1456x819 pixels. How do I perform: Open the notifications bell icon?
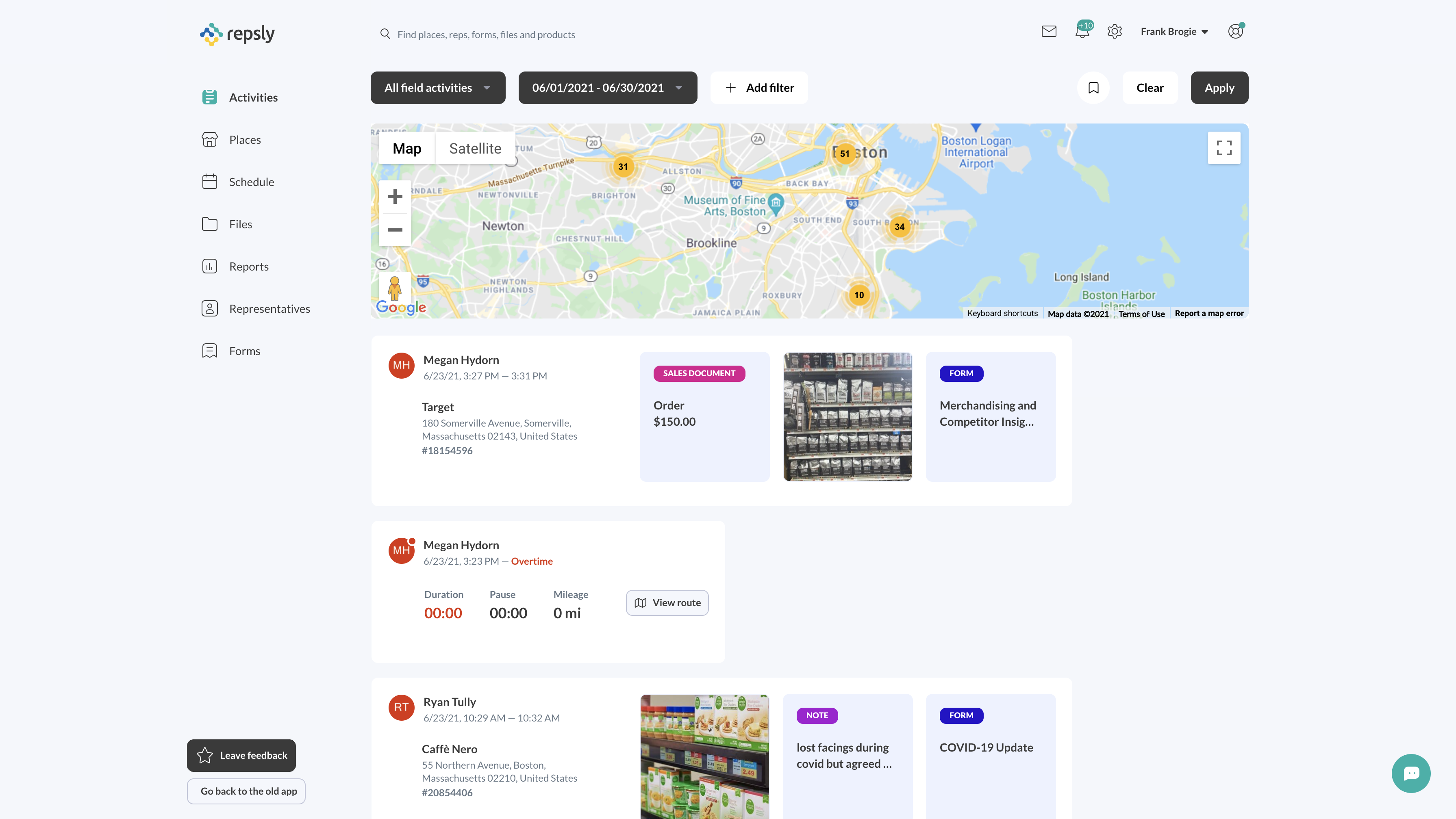[1082, 32]
